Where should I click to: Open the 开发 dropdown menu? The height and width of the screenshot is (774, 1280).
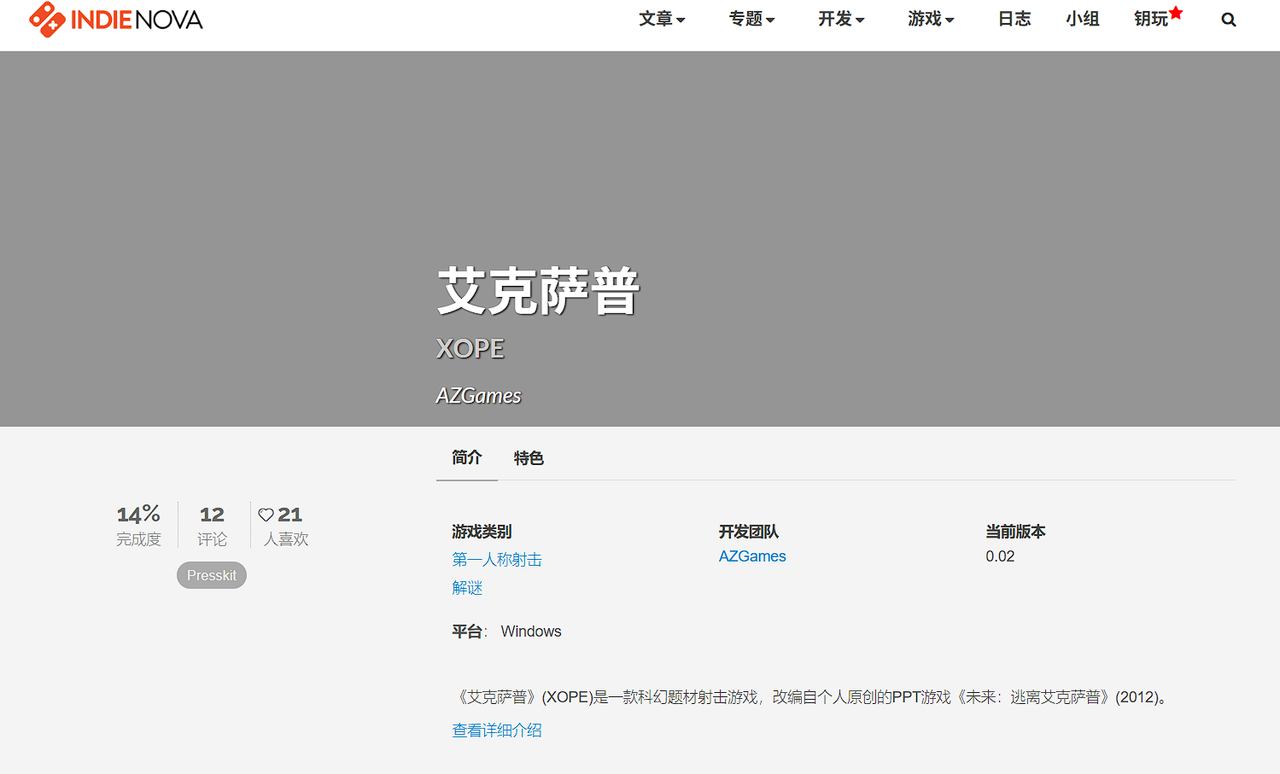(x=841, y=19)
